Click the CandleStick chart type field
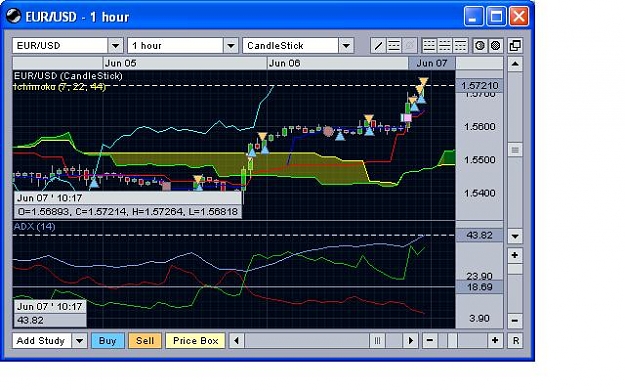 [291, 46]
